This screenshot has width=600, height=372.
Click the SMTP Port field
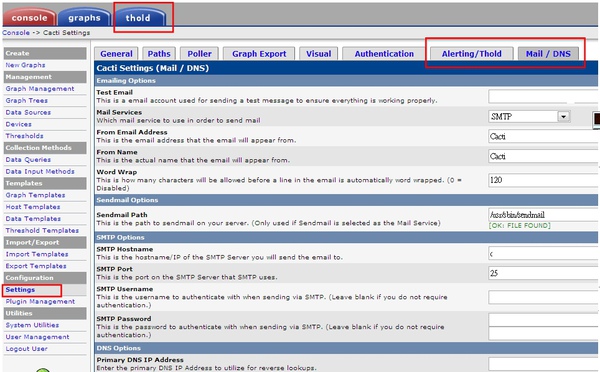(544, 273)
